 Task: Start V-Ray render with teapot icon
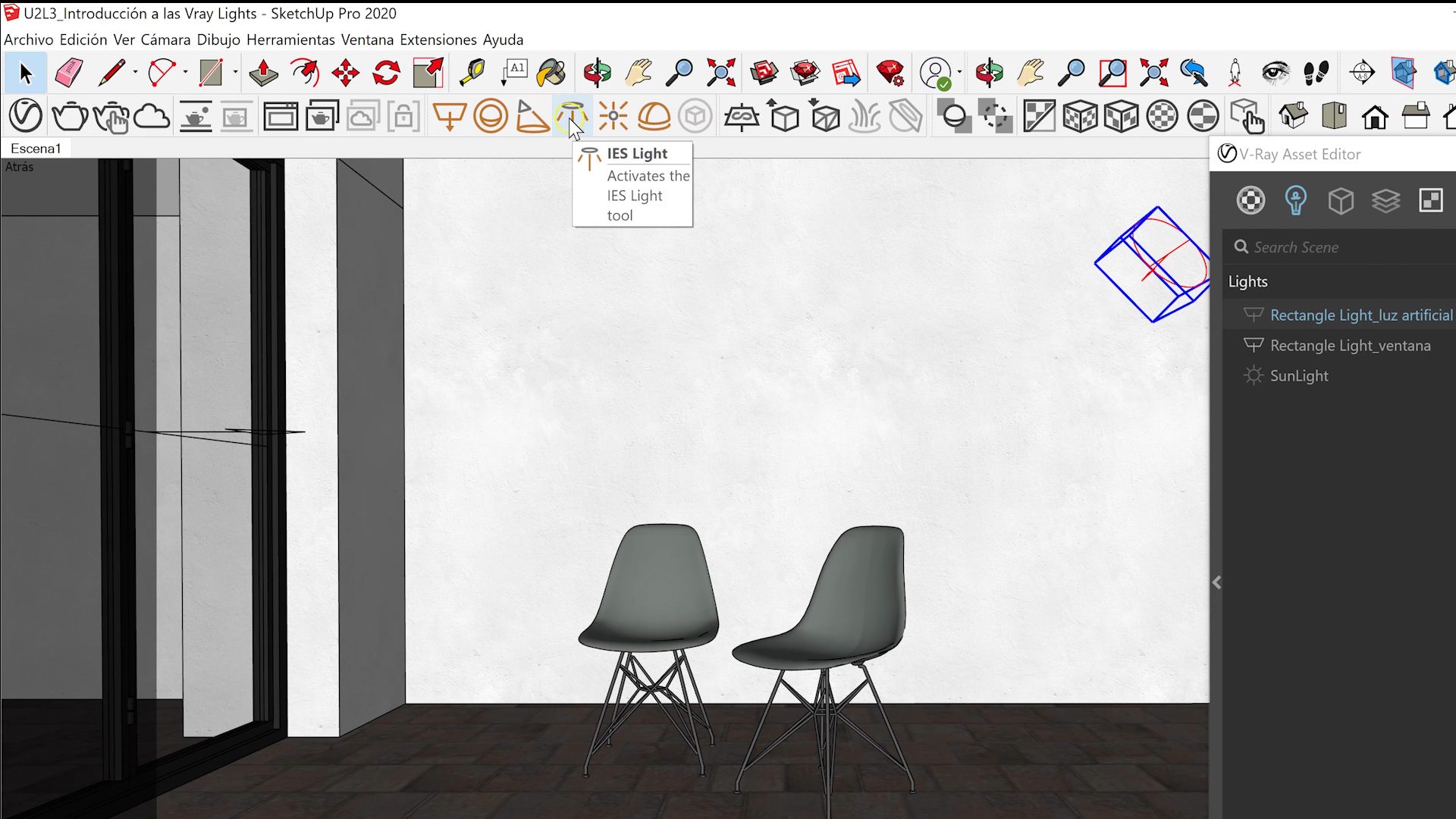[x=70, y=117]
